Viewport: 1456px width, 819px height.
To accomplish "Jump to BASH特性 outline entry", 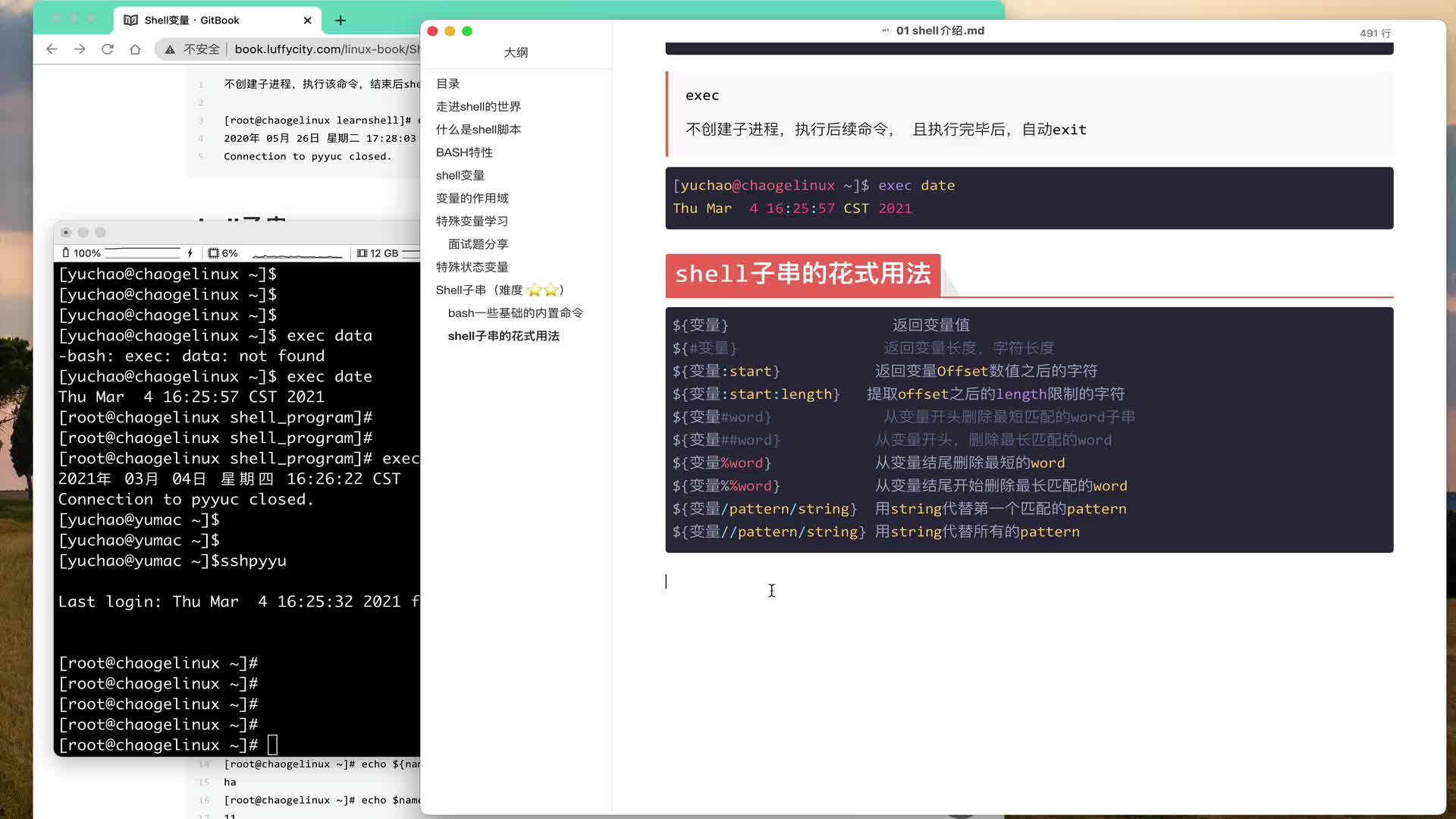I will tap(464, 152).
